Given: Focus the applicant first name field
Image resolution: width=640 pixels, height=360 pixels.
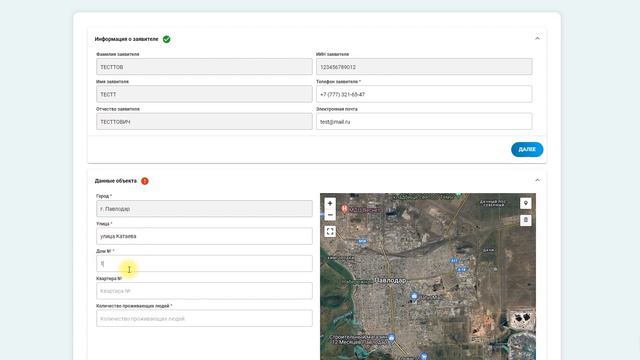Looking at the screenshot, I should point(204,94).
